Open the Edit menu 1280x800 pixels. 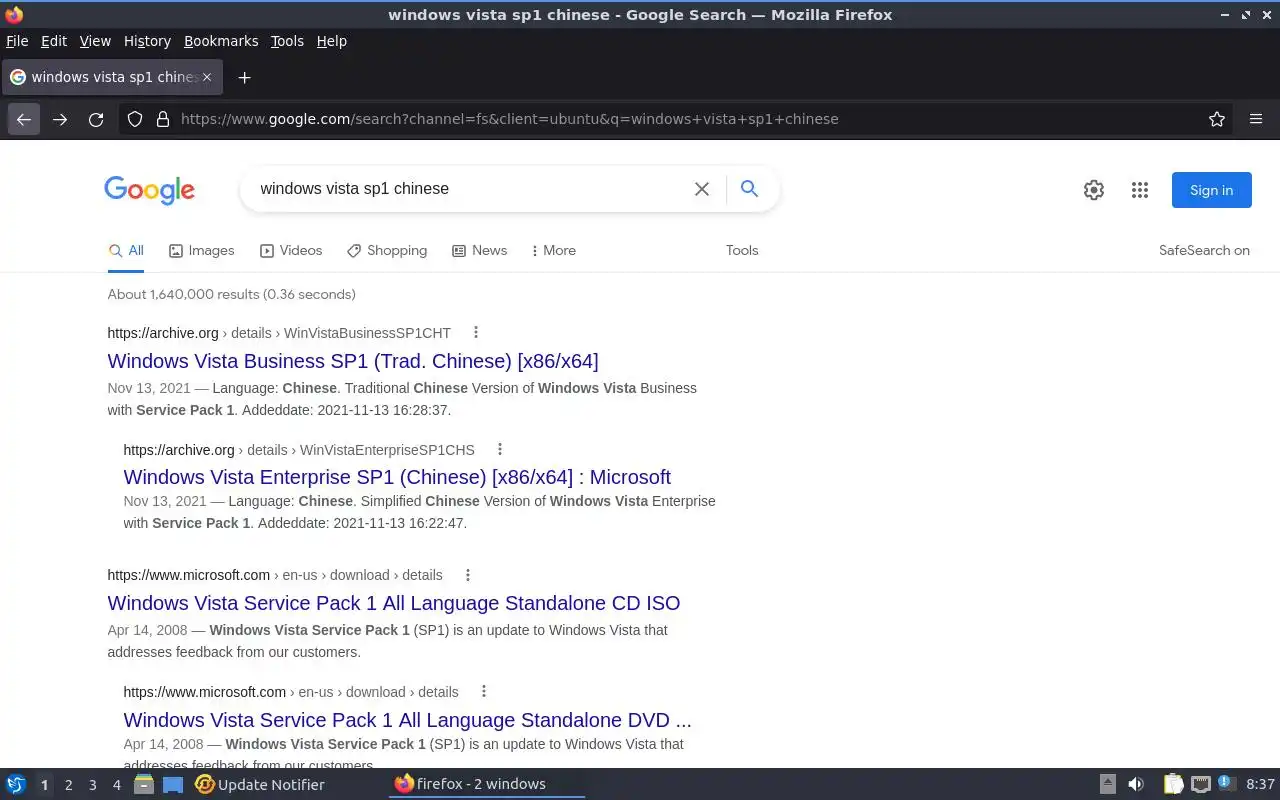[x=54, y=41]
